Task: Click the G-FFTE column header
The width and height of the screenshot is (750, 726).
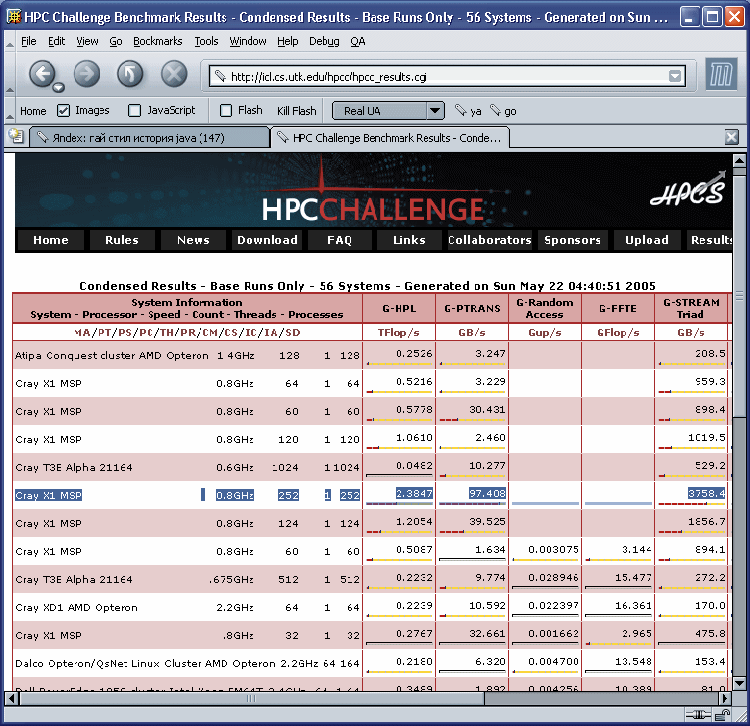Action: click(x=618, y=308)
